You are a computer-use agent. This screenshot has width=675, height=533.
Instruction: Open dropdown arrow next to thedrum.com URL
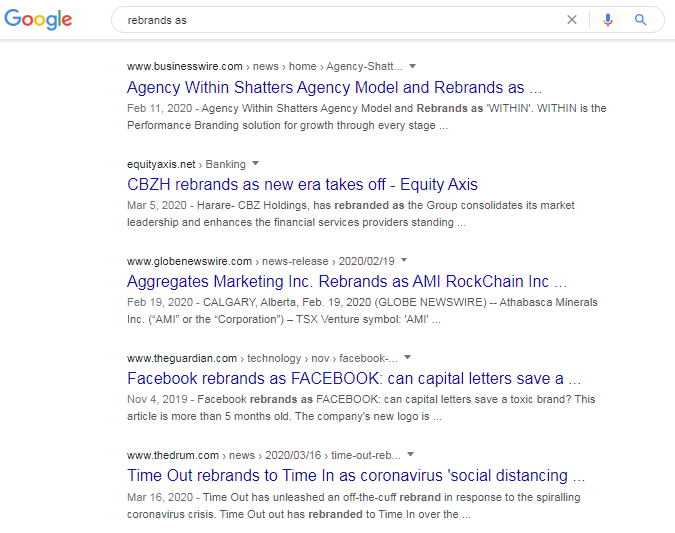click(411, 455)
